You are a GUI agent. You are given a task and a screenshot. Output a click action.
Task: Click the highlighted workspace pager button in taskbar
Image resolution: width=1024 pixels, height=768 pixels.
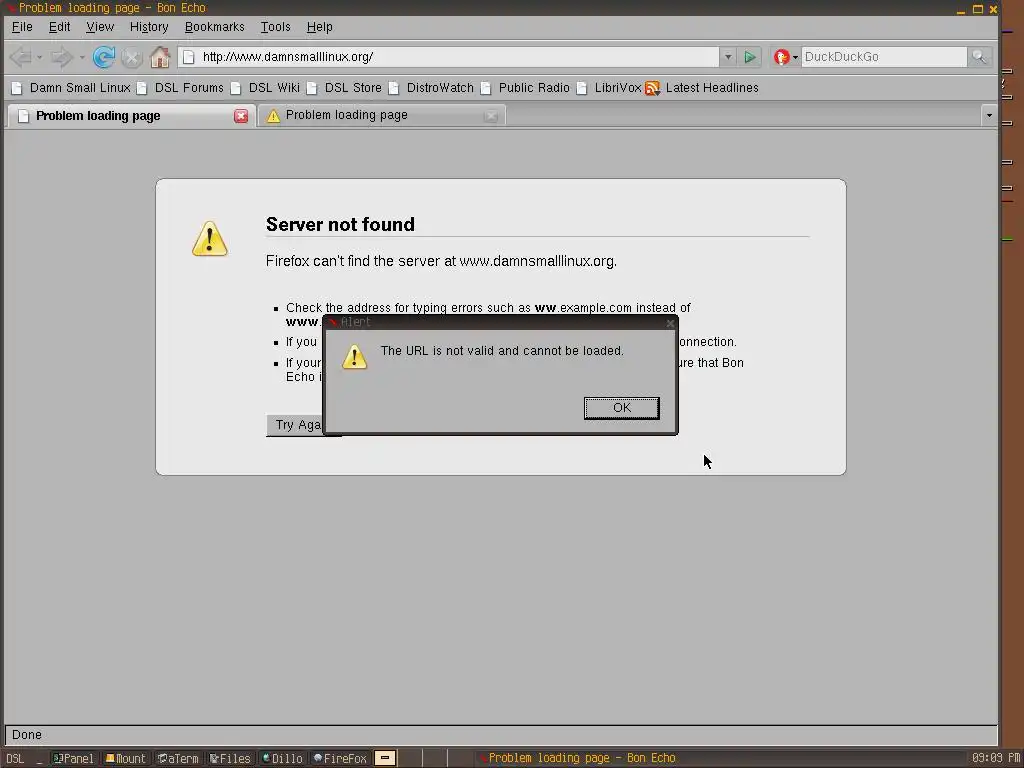pos(385,758)
